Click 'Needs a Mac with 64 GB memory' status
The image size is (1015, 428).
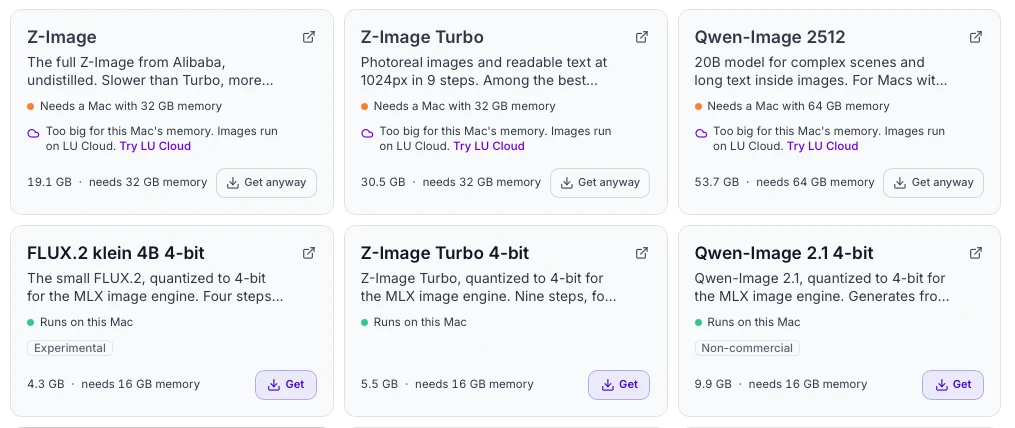798,106
